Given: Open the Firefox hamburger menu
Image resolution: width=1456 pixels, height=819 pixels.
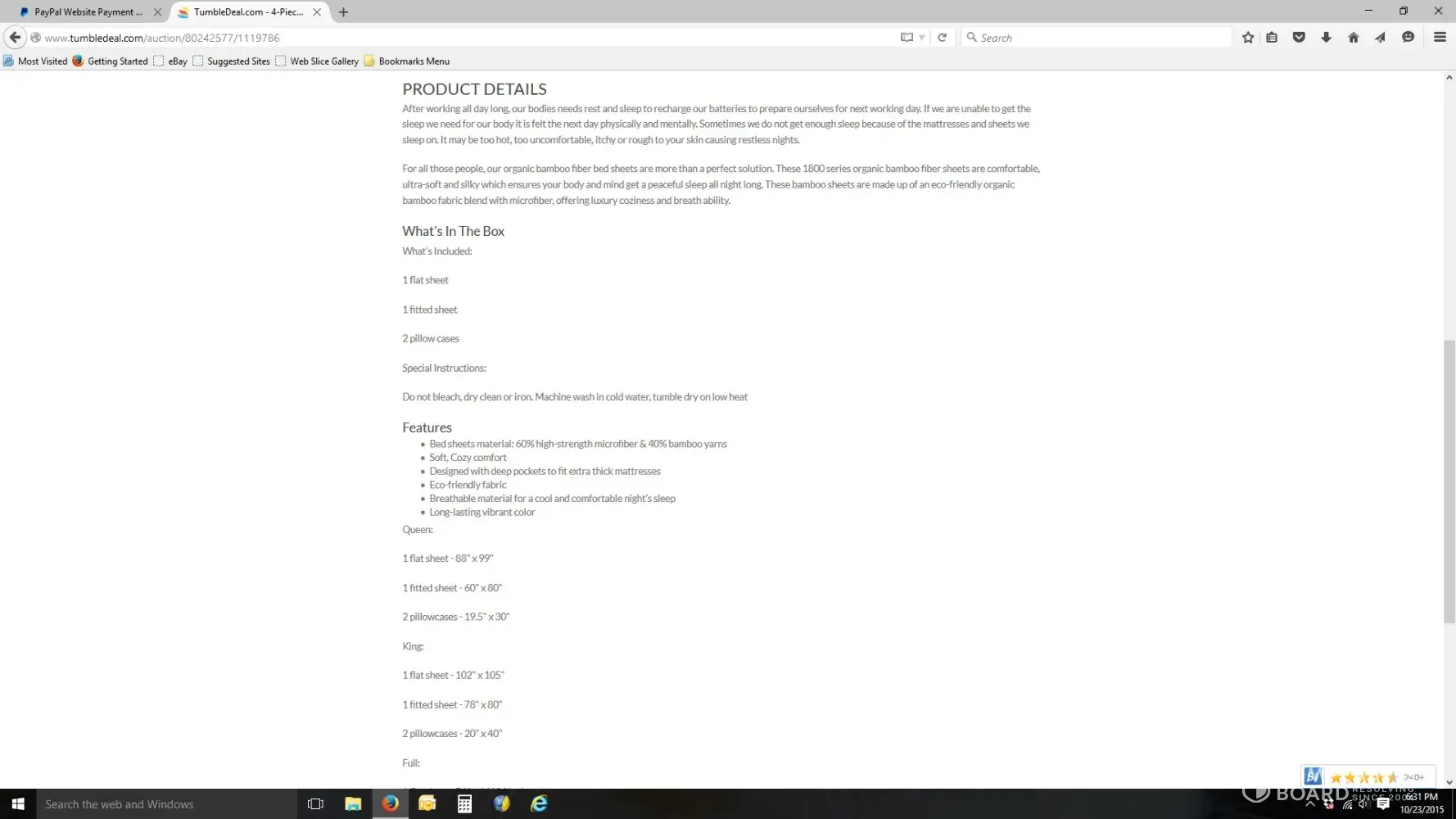Looking at the screenshot, I should (1440, 38).
